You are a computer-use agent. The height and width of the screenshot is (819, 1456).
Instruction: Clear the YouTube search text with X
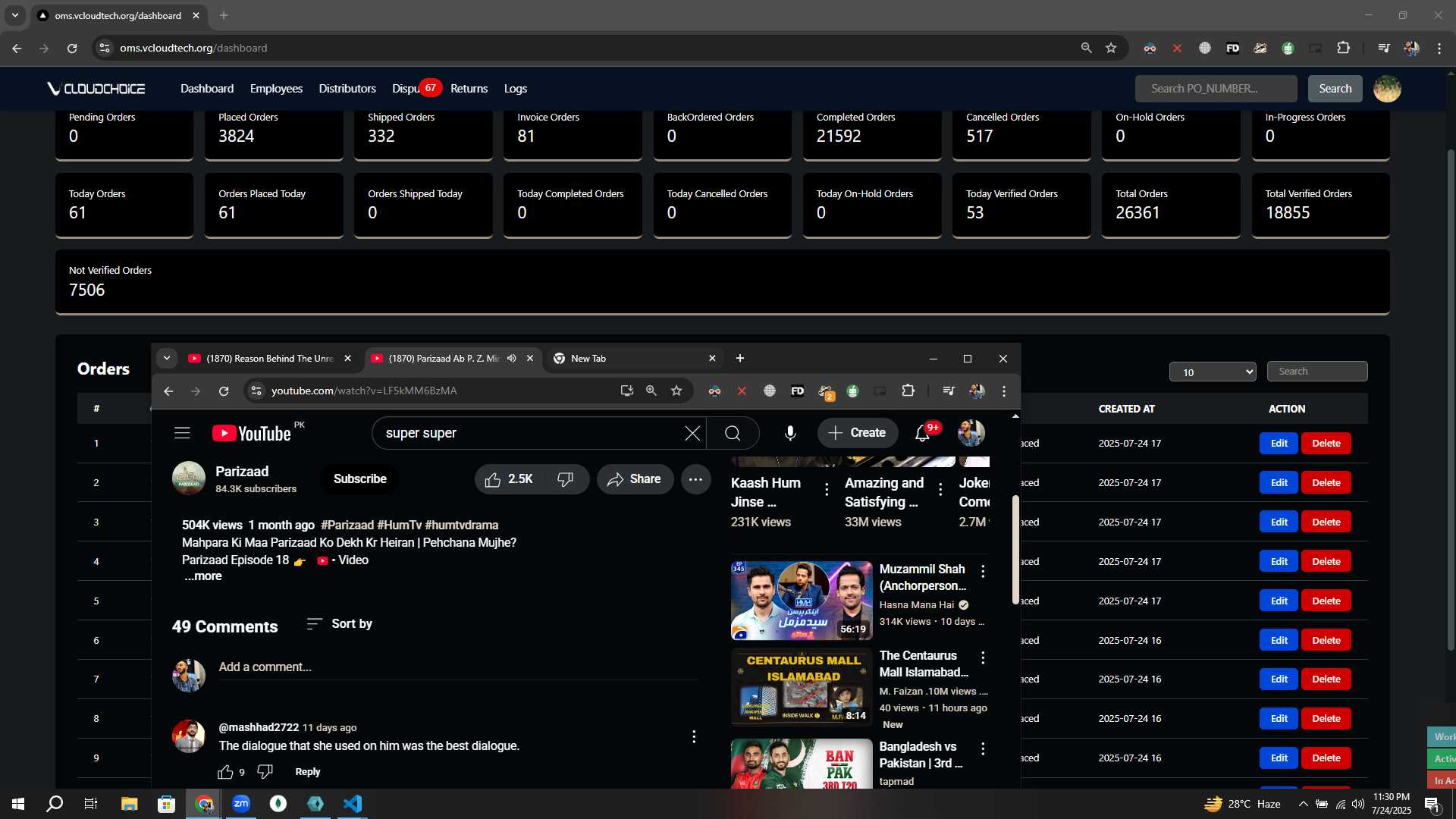click(x=692, y=433)
